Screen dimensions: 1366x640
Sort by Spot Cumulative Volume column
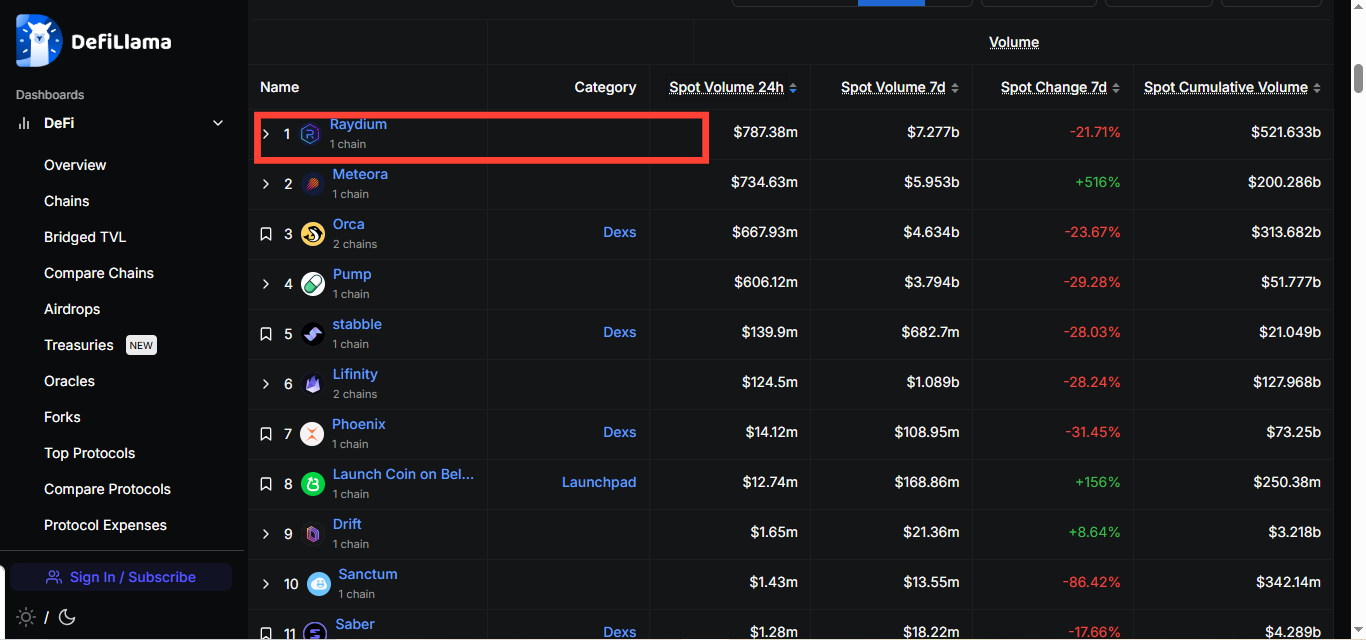1233,87
